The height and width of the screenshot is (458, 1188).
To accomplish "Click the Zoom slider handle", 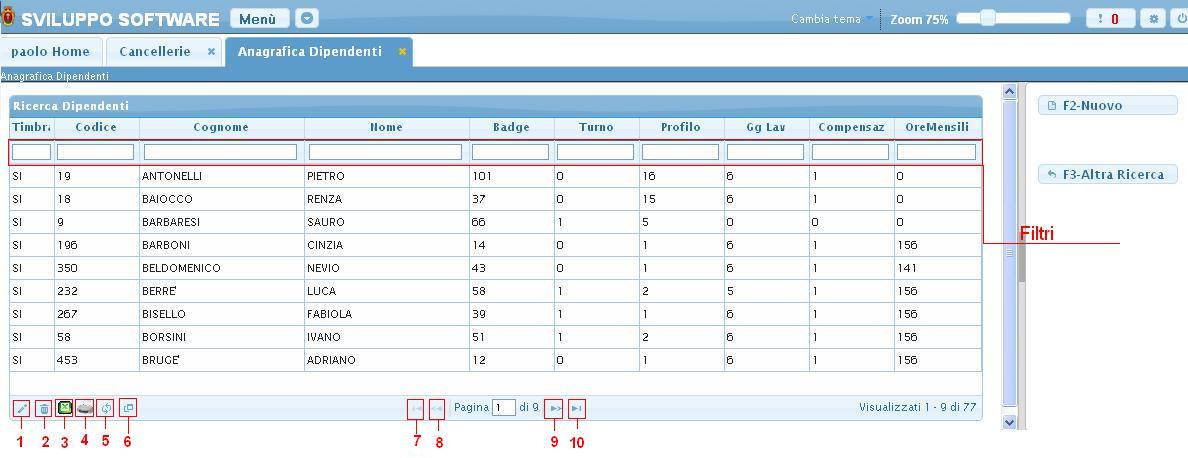I will (988, 18).
